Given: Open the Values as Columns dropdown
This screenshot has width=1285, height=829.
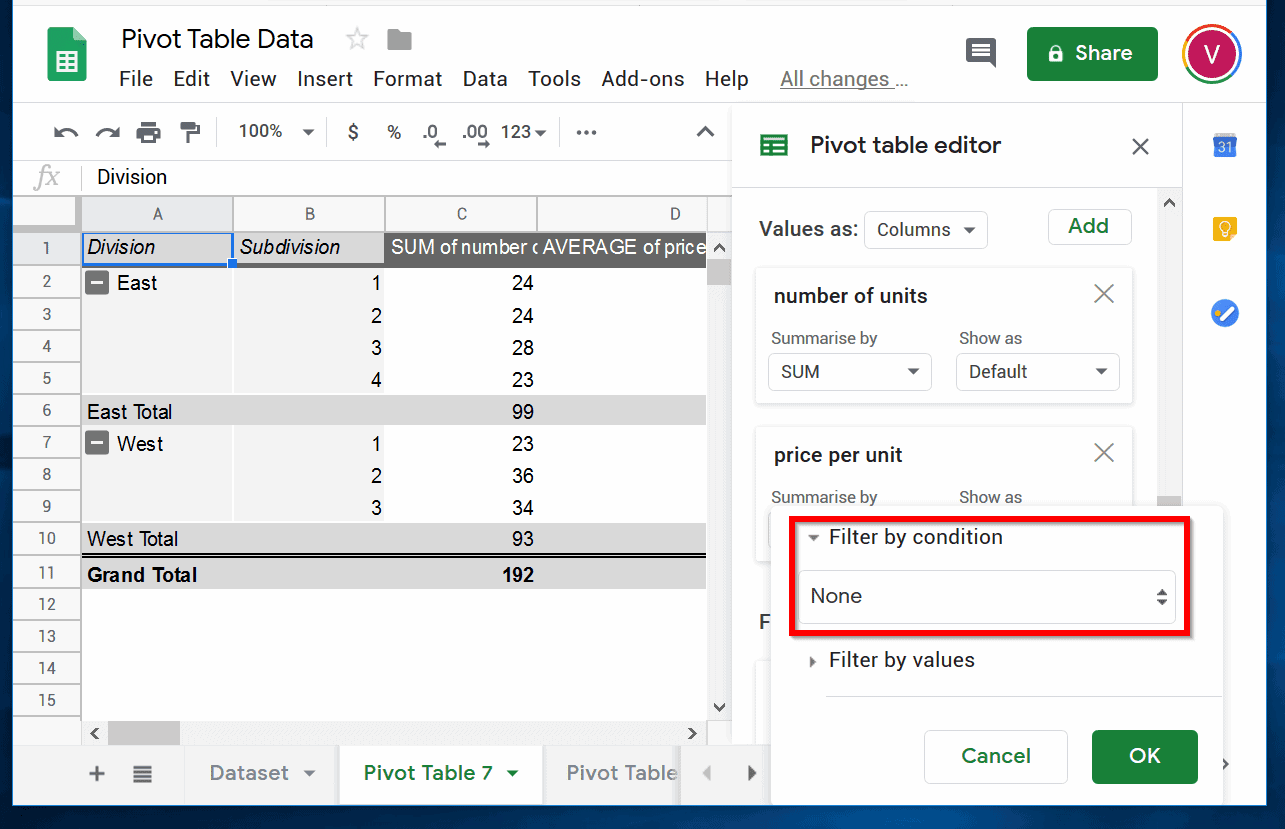Looking at the screenshot, I should click(x=924, y=229).
